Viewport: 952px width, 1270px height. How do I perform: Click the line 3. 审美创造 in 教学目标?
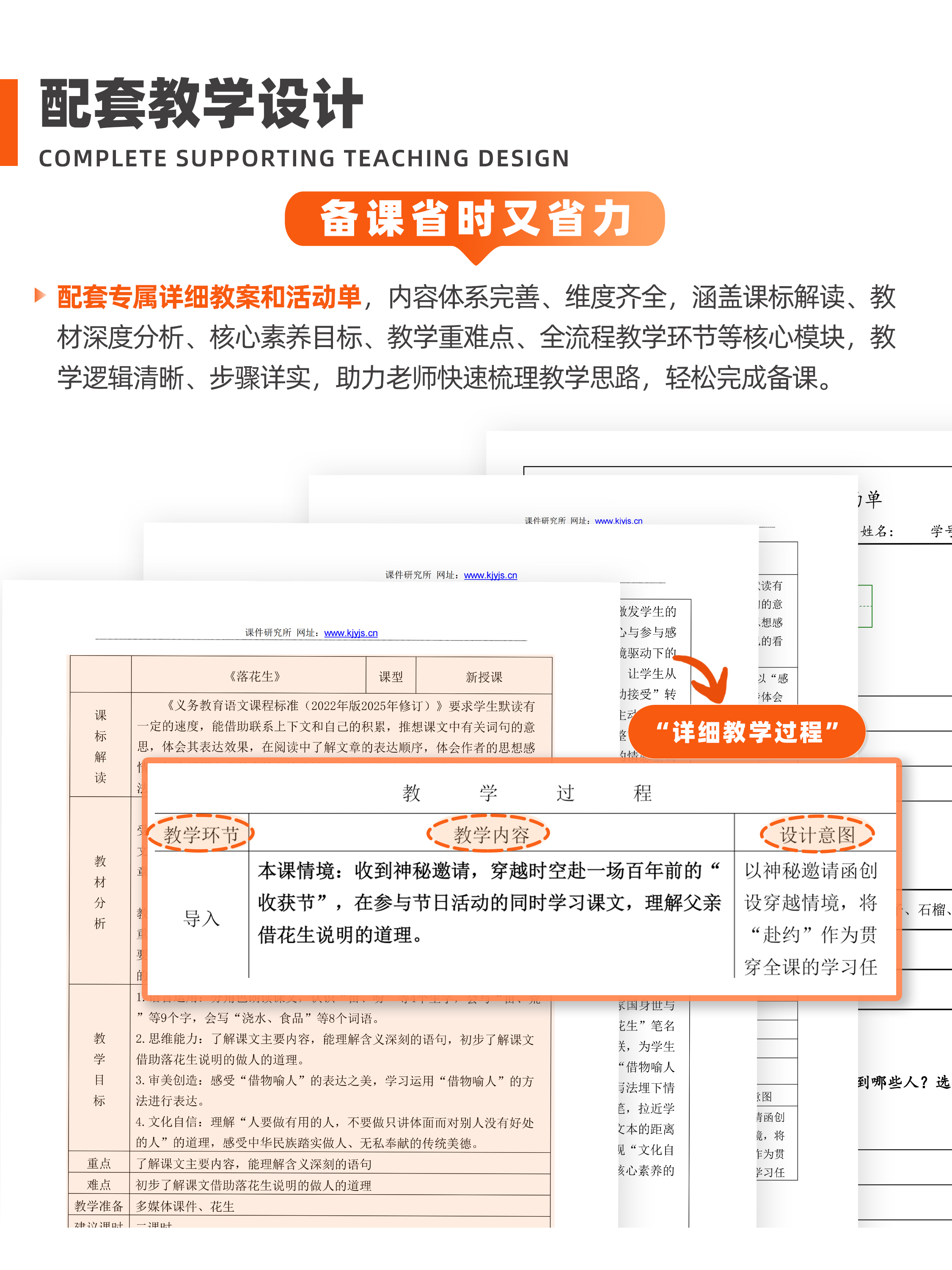pos(335,1090)
